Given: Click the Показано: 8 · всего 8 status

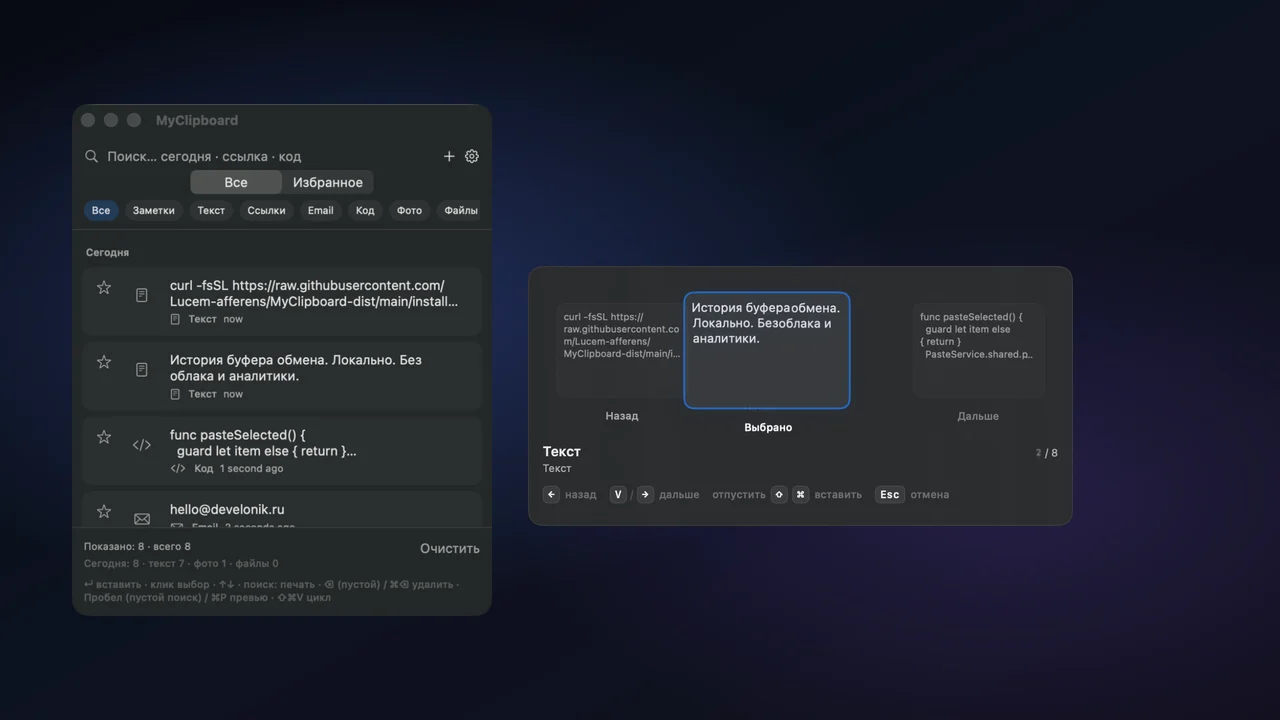Looking at the screenshot, I should (137, 547).
